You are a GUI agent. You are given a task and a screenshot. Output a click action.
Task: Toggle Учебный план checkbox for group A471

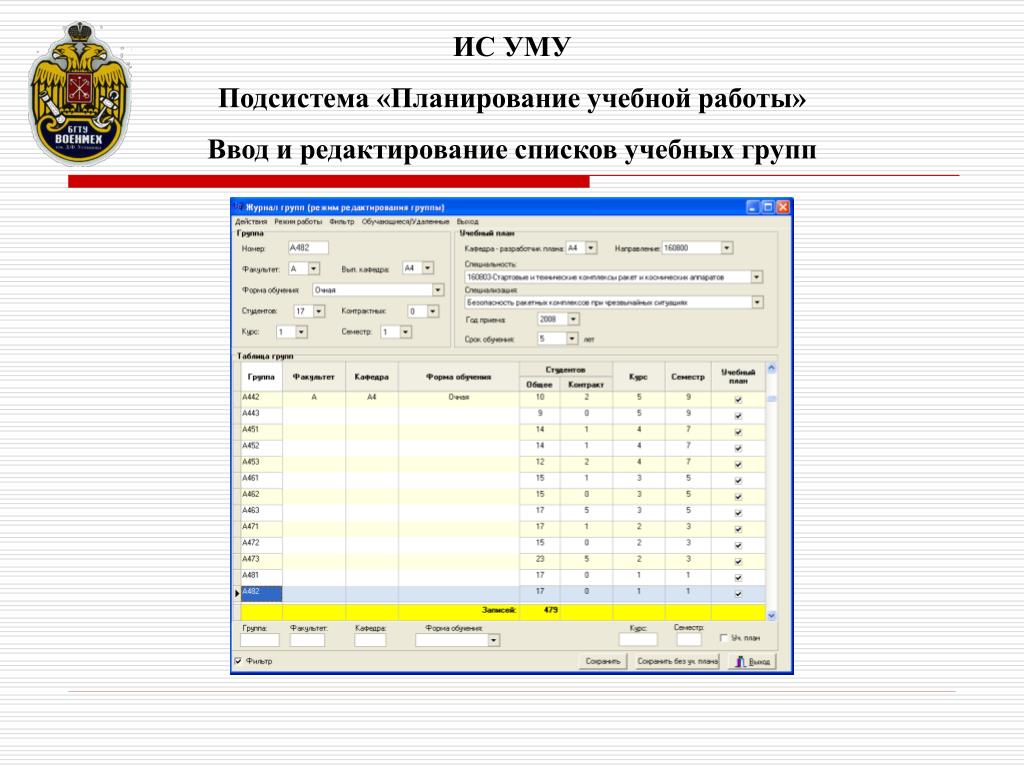pyautogui.click(x=739, y=529)
